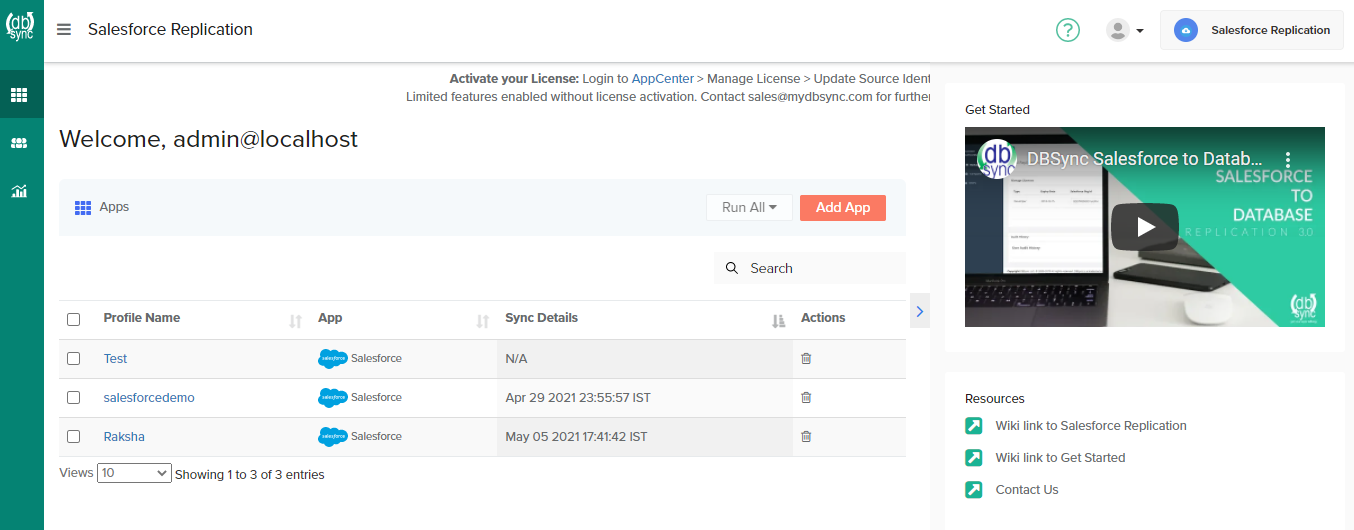Sort table by Sync Details column
This screenshot has width=1354, height=530.
pyautogui.click(x=778, y=321)
